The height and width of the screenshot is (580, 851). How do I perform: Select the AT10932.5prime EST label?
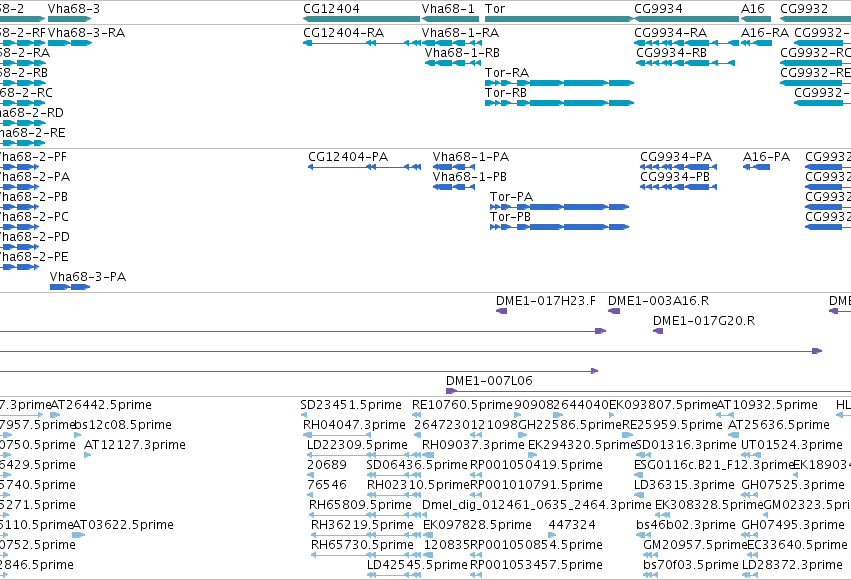(767, 405)
